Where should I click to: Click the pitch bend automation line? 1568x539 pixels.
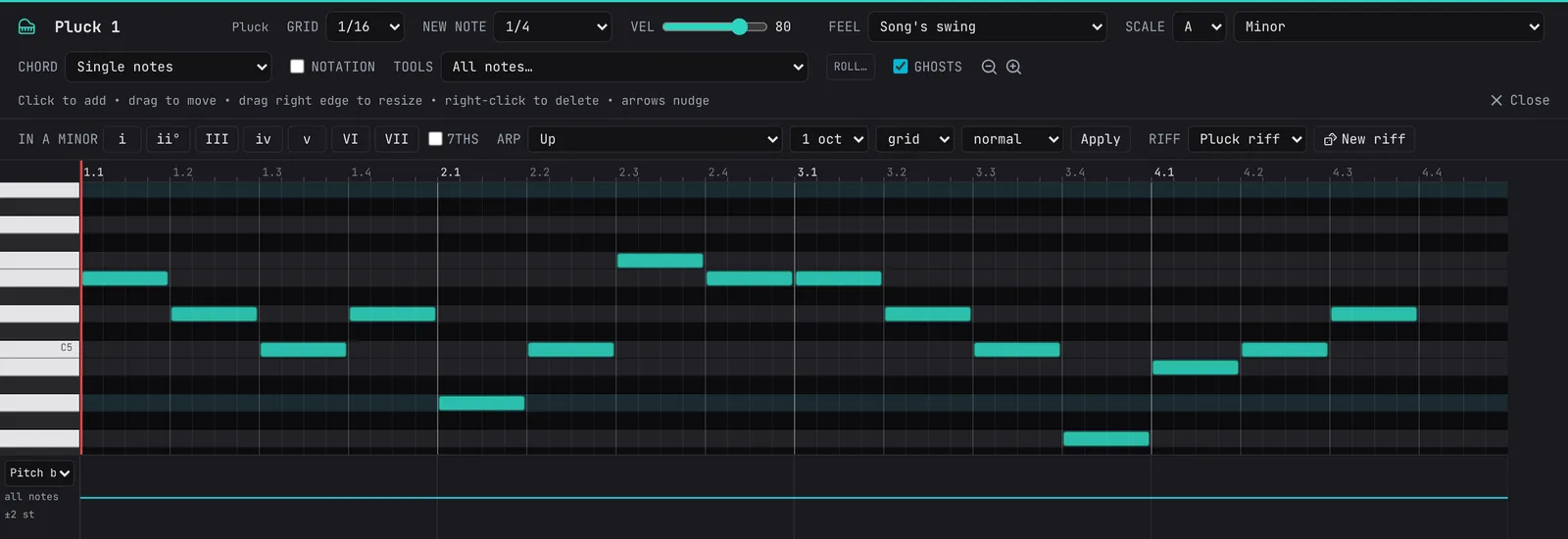794,498
